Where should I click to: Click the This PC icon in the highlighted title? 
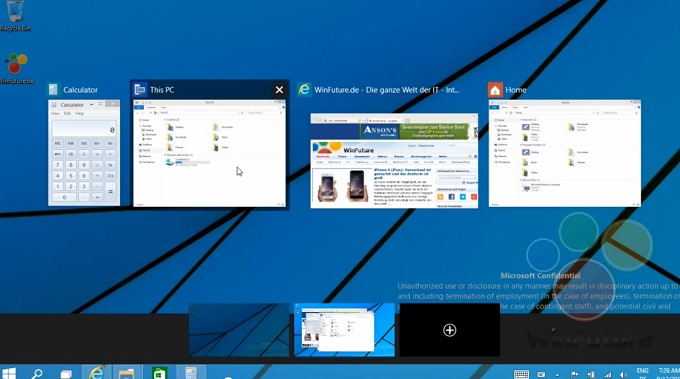coord(140,90)
